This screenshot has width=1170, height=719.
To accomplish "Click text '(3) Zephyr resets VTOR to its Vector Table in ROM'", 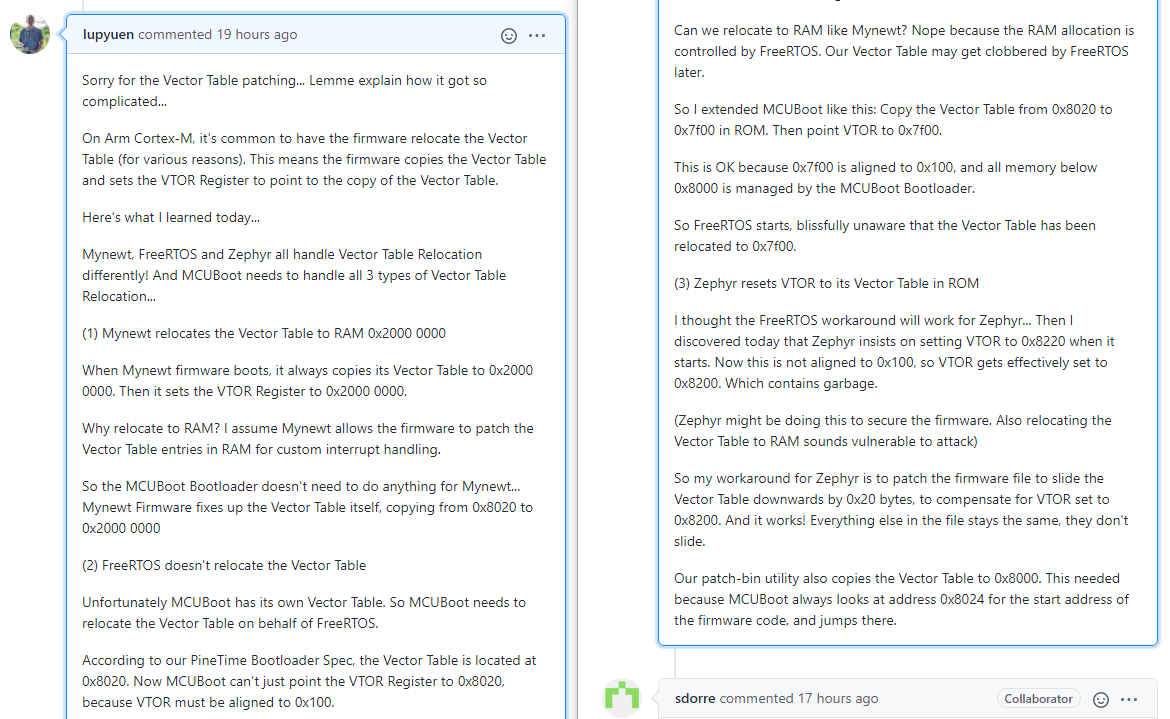I will pos(827,283).
